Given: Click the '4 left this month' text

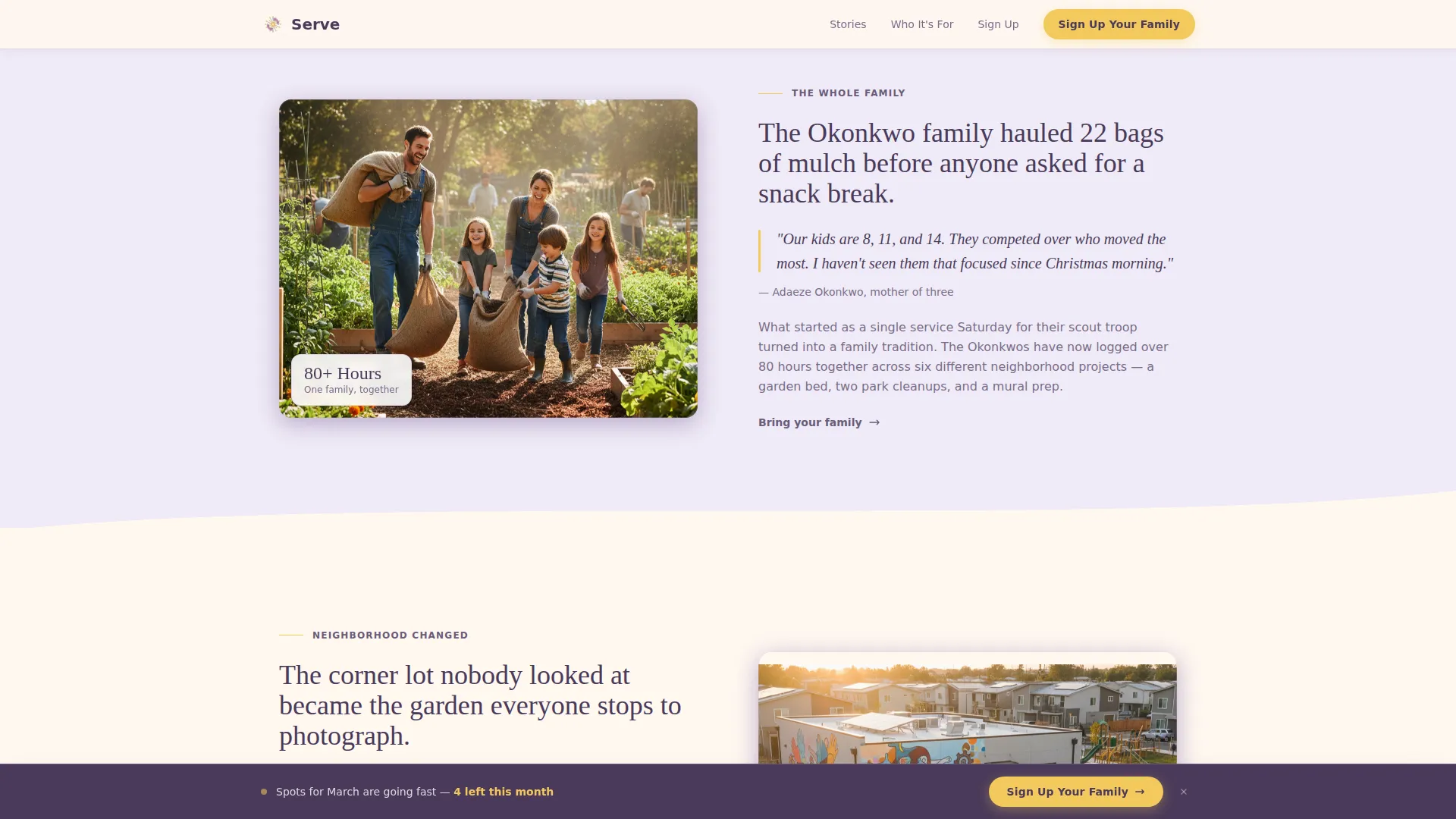Looking at the screenshot, I should click(504, 792).
